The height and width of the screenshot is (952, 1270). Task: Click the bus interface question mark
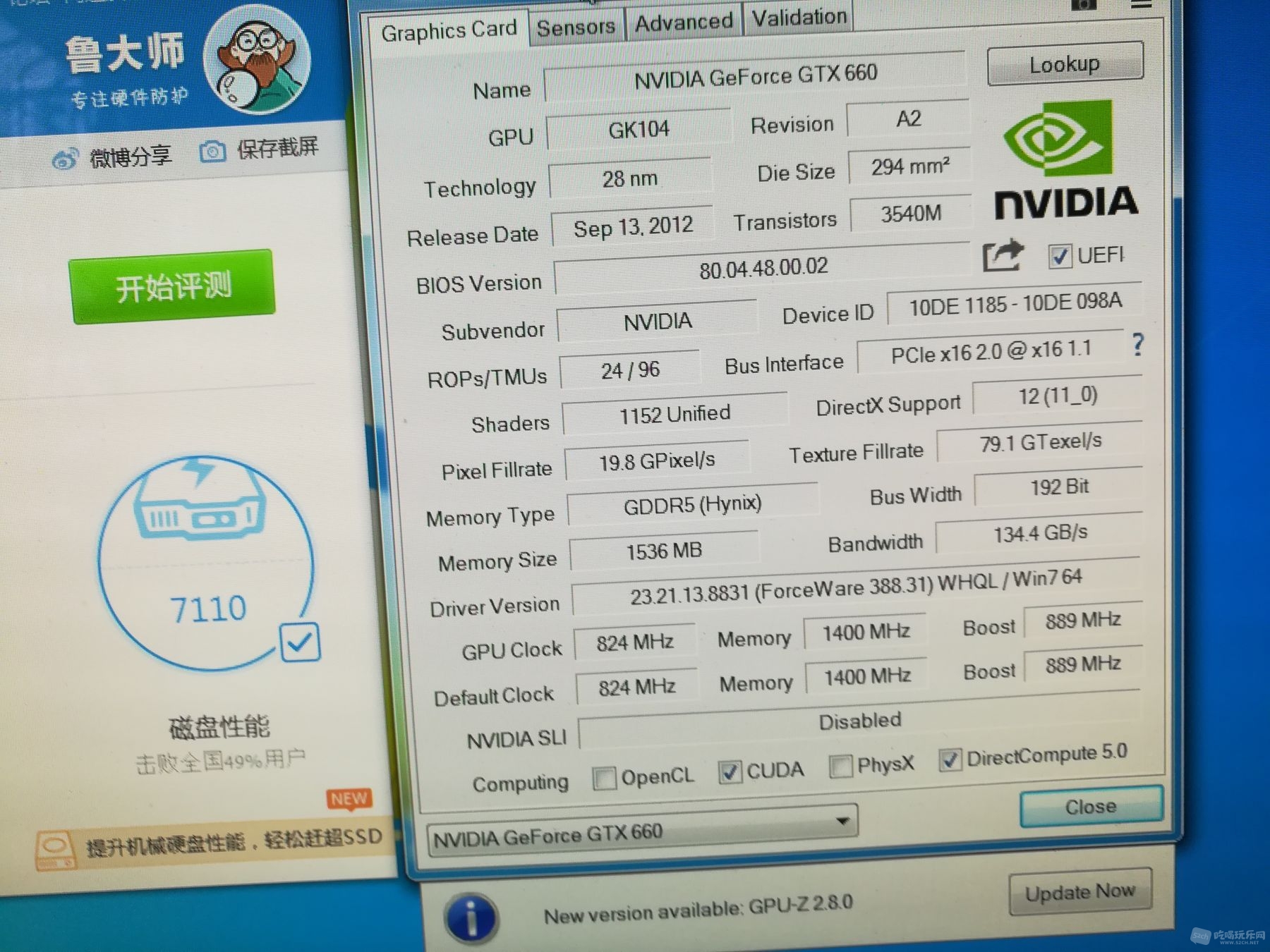pyautogui.click(x=1137, y=344)
